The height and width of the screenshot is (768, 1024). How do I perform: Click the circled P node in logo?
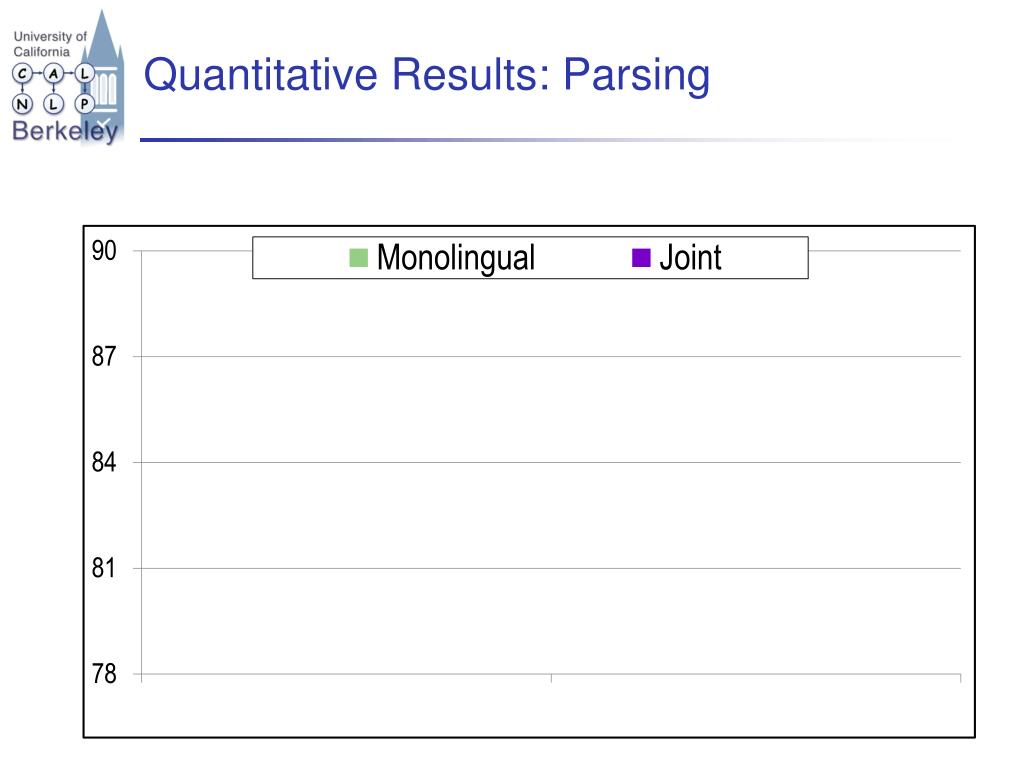pos(84,104)
